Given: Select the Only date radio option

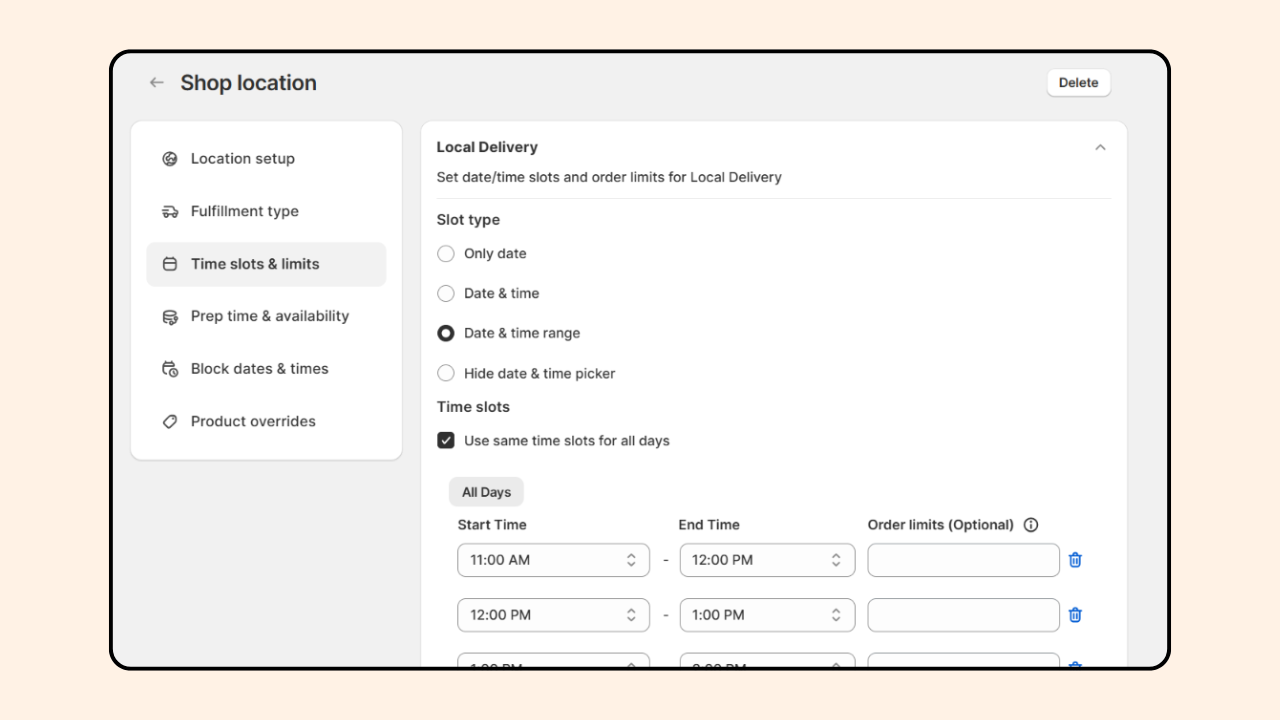Looking at the screenshot, I should point(446,254).
